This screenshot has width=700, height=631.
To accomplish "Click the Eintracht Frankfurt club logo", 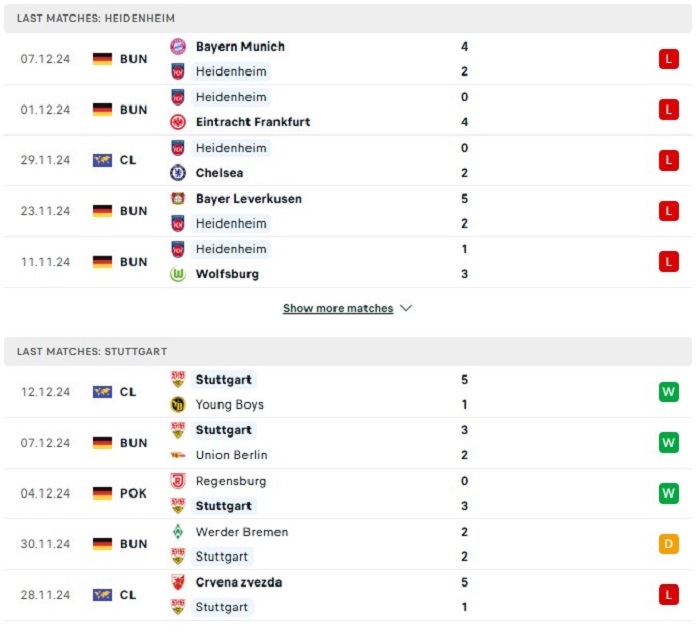I will [178, 122].
